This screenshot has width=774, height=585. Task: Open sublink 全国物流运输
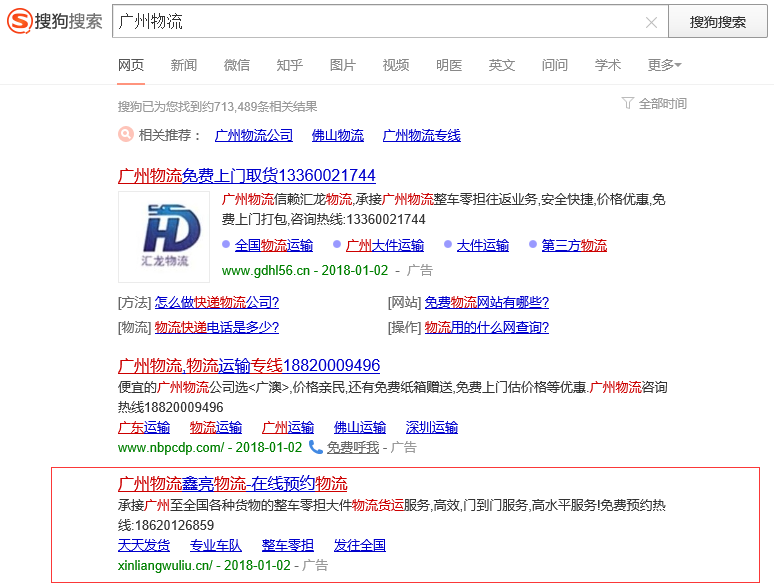click(274, 245)
